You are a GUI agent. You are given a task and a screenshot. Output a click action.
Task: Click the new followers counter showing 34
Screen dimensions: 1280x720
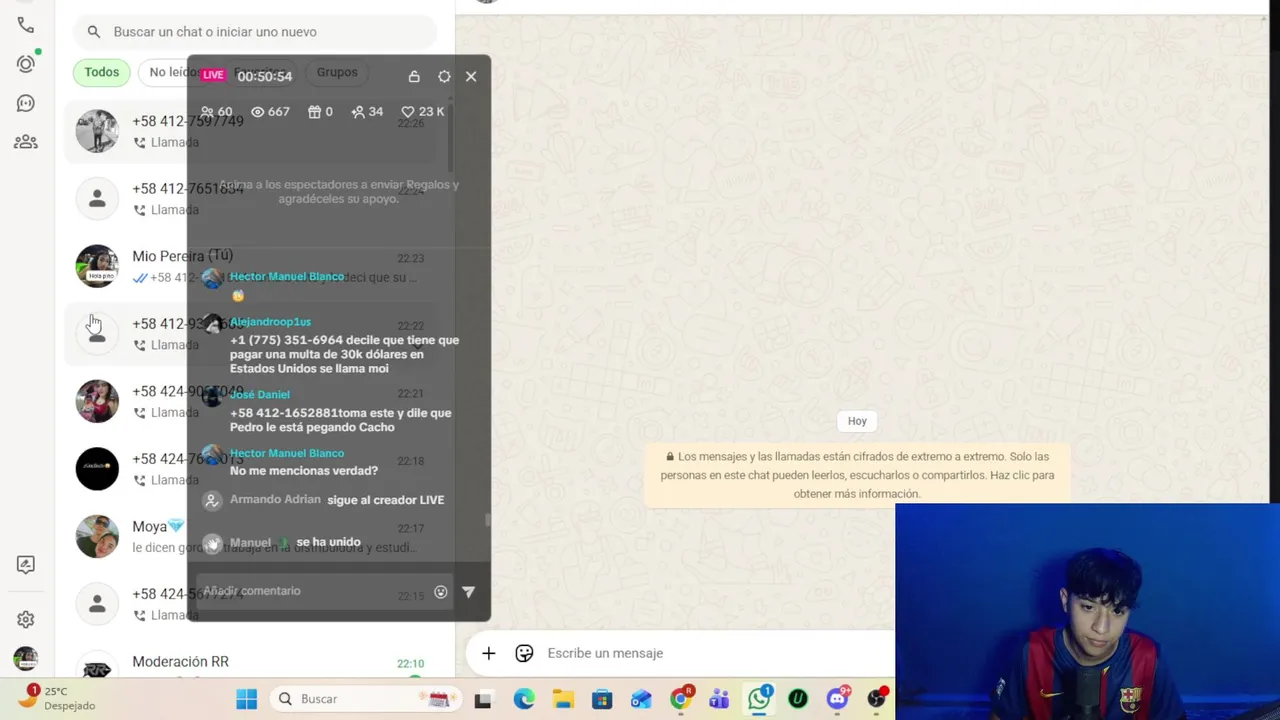pos(367,112)
